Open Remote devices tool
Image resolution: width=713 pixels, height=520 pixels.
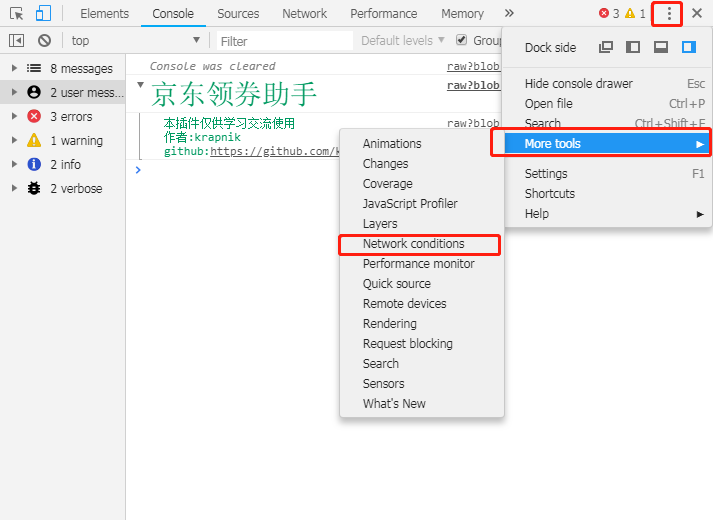click(422, 304)
